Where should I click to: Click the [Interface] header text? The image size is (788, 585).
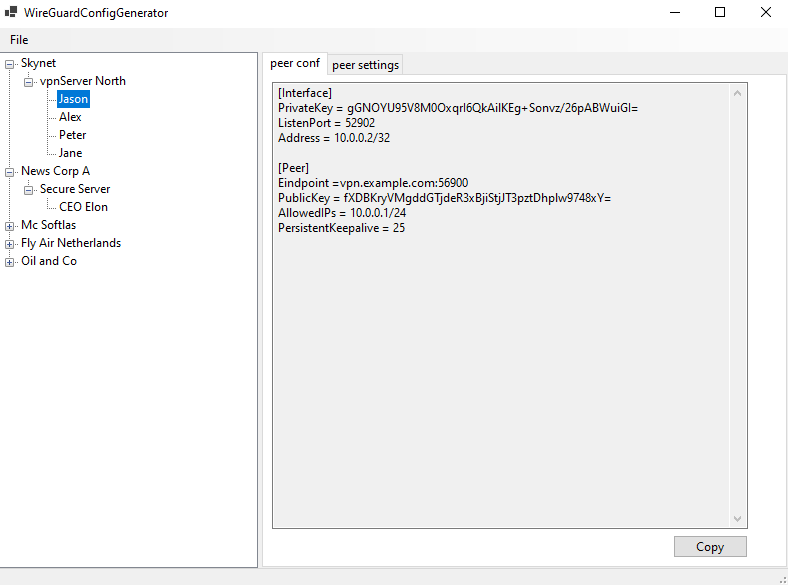(x=305, y=93)
